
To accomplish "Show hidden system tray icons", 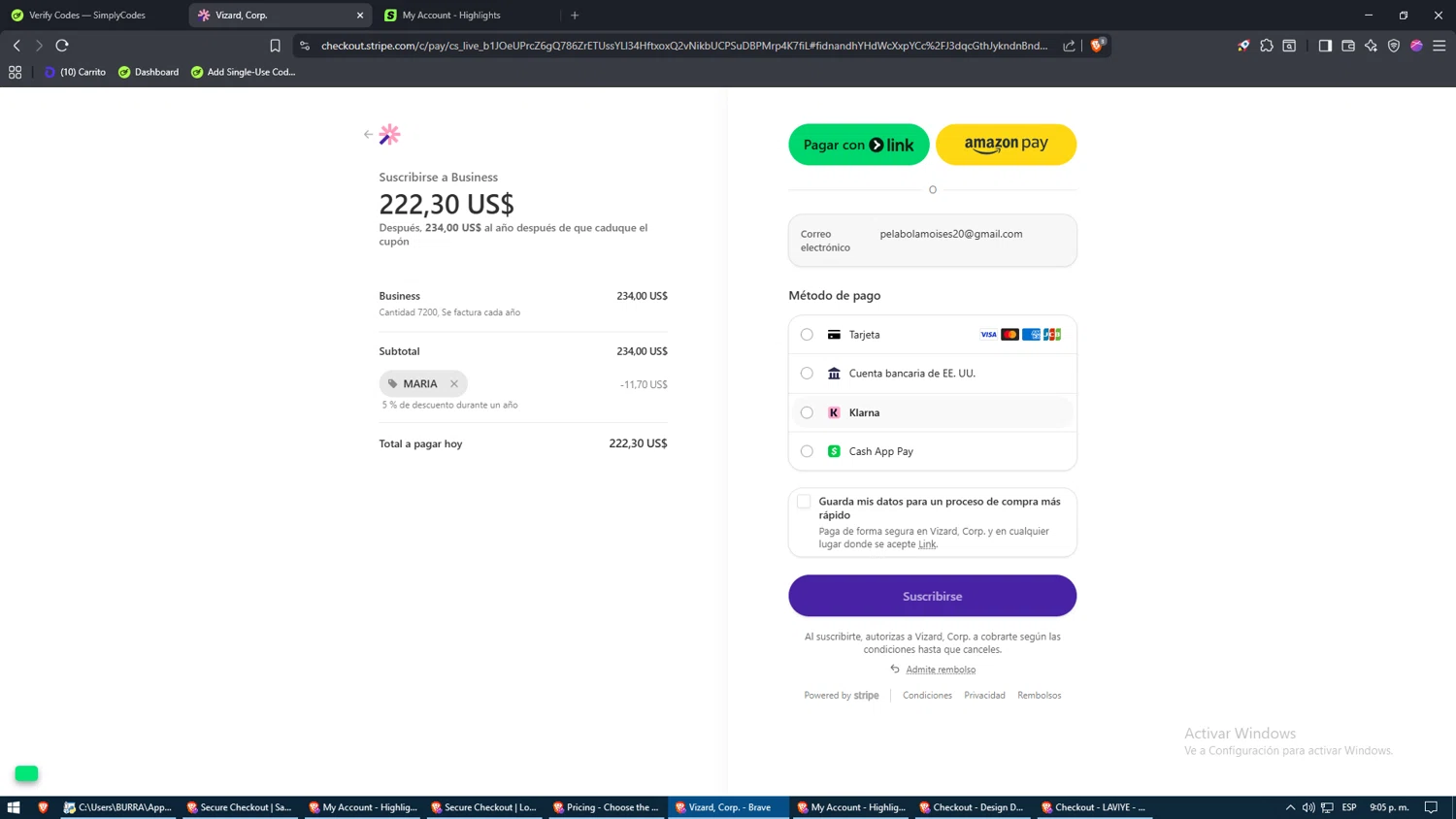I will coord(1290,807).
